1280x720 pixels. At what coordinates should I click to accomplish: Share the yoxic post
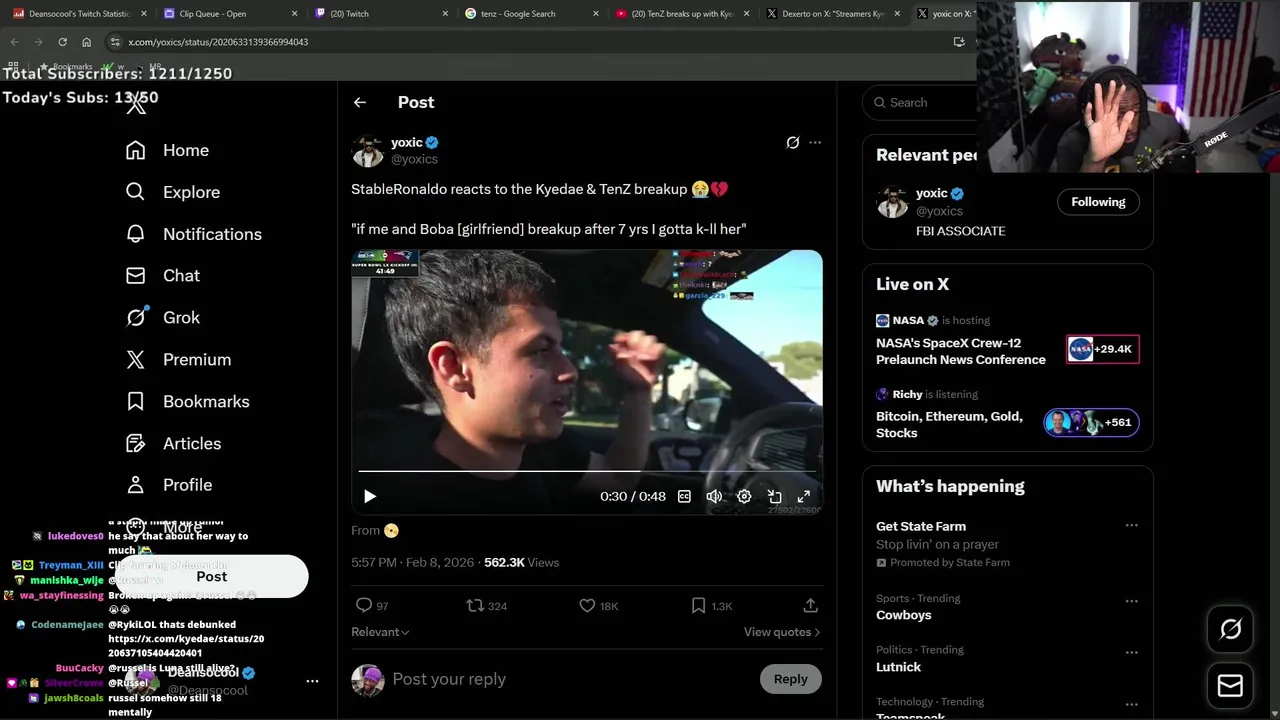(810, 605)
